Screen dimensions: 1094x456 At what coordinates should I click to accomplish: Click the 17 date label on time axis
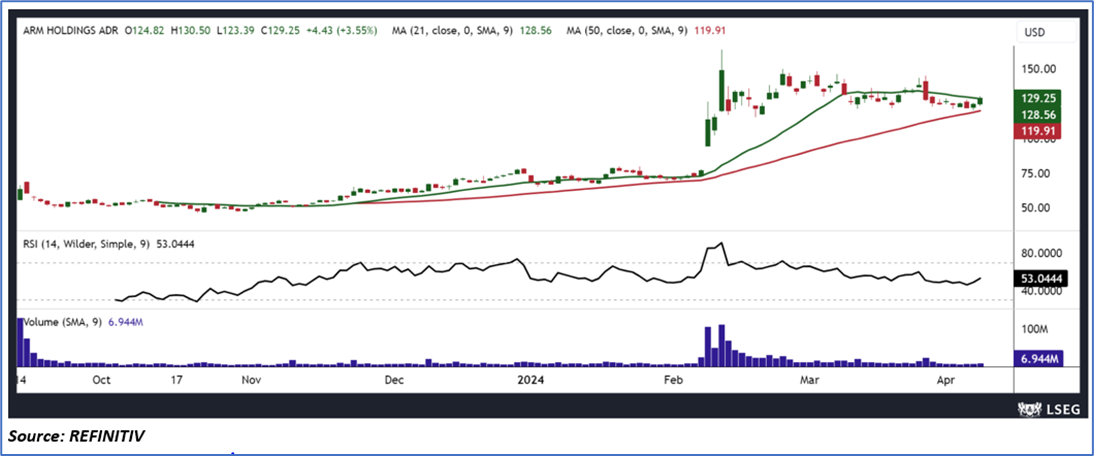[177, 380]
